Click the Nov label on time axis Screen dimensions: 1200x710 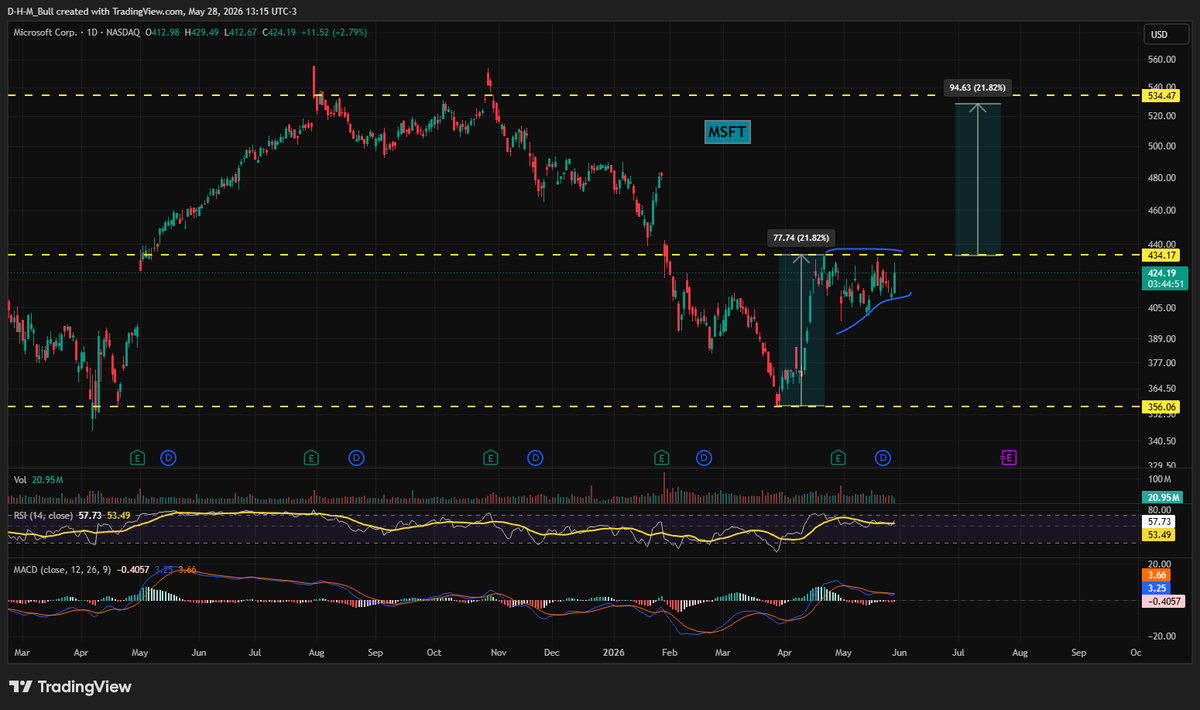[499, 651]
